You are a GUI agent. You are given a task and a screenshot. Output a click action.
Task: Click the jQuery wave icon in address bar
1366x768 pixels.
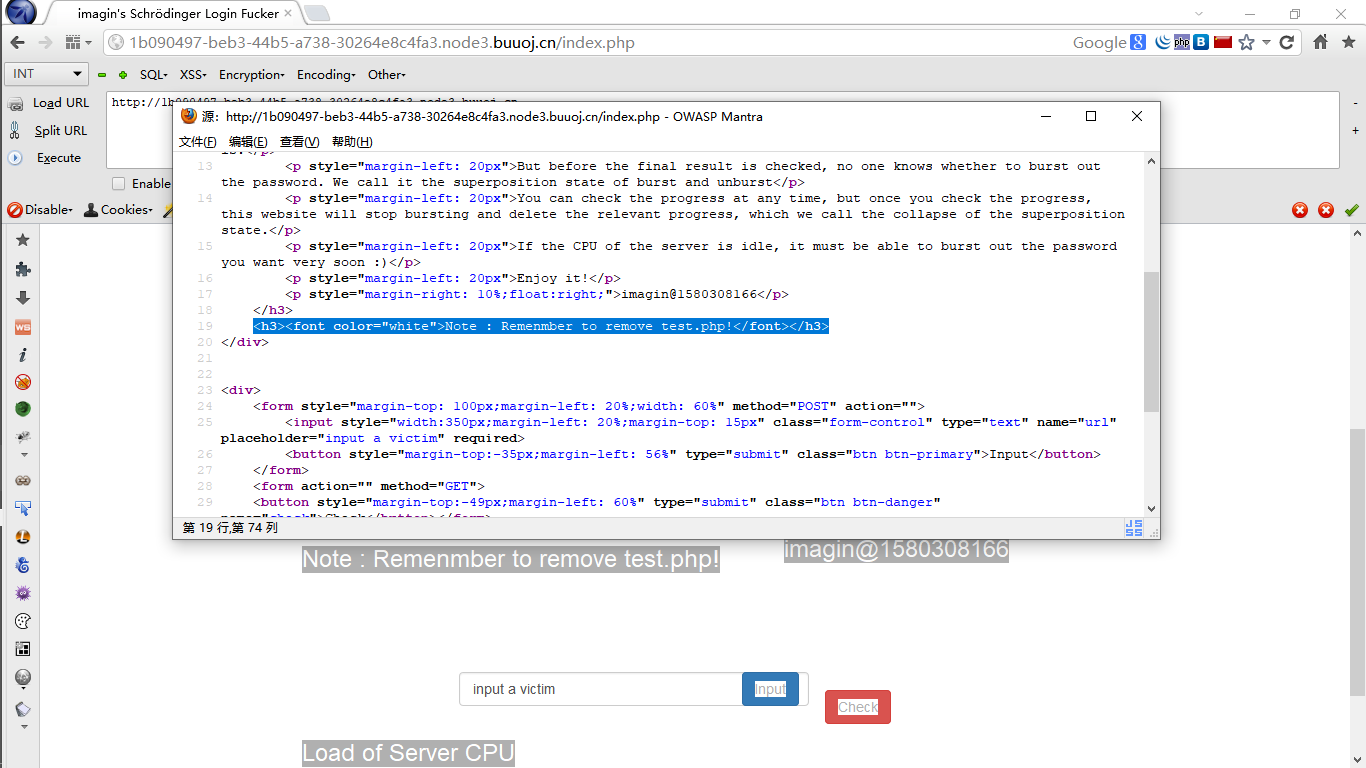tap(1163, 42)
